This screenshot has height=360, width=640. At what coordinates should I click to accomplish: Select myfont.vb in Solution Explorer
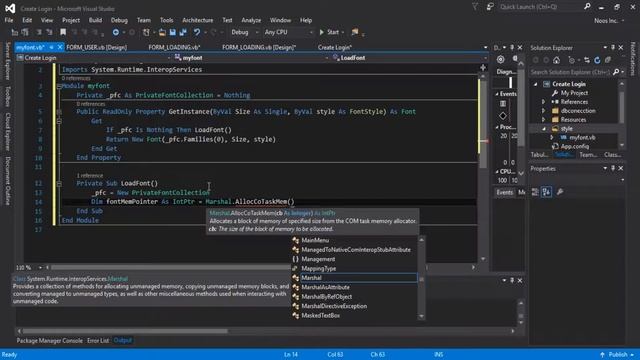(x=582, y=138)
